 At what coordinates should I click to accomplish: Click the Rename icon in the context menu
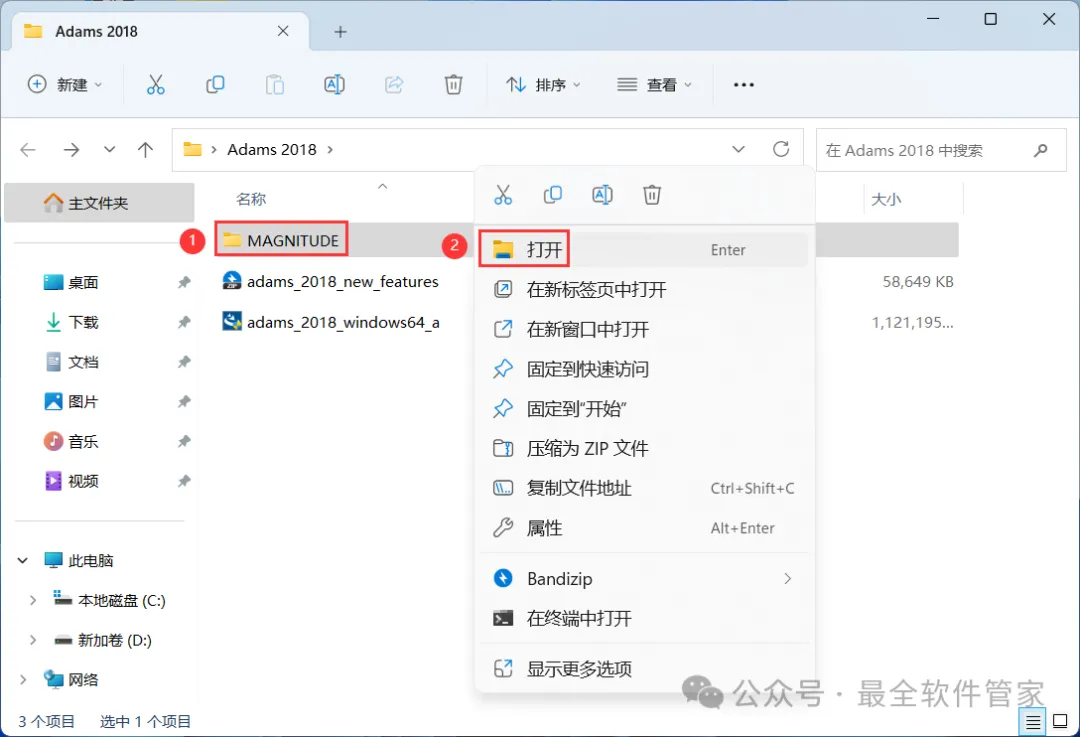[x=602, y=195]
